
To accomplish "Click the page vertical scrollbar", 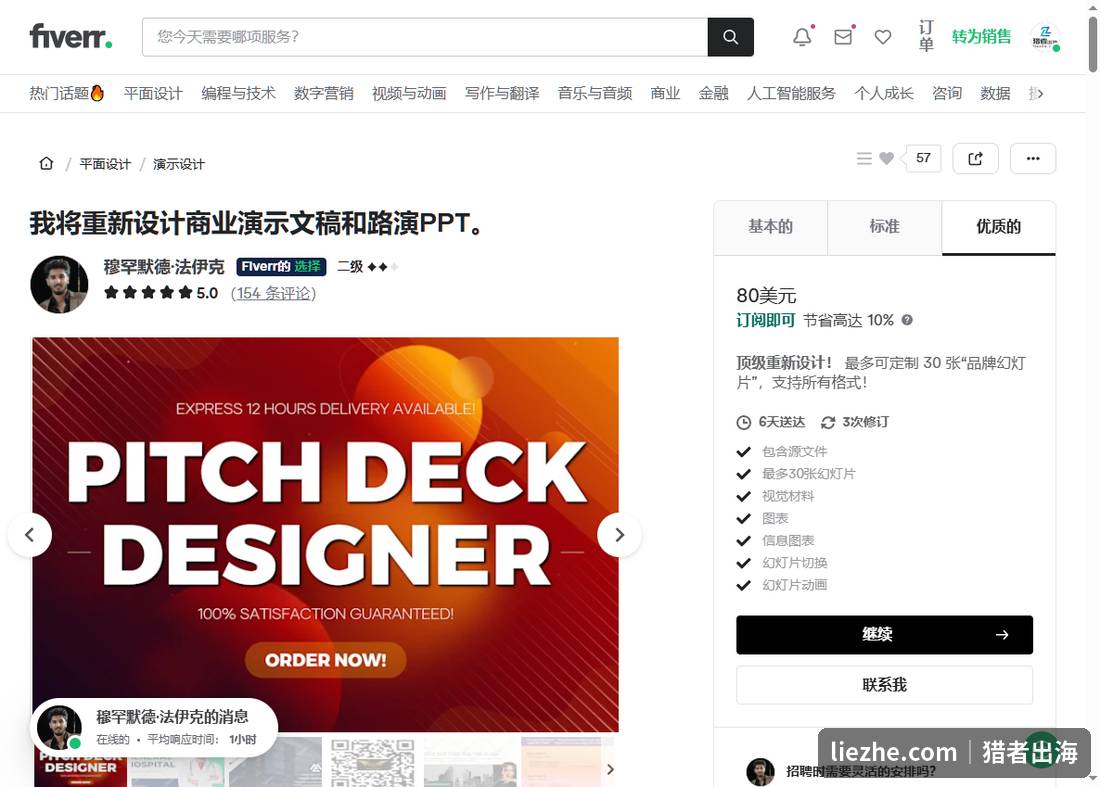I will coord(1093,43).
